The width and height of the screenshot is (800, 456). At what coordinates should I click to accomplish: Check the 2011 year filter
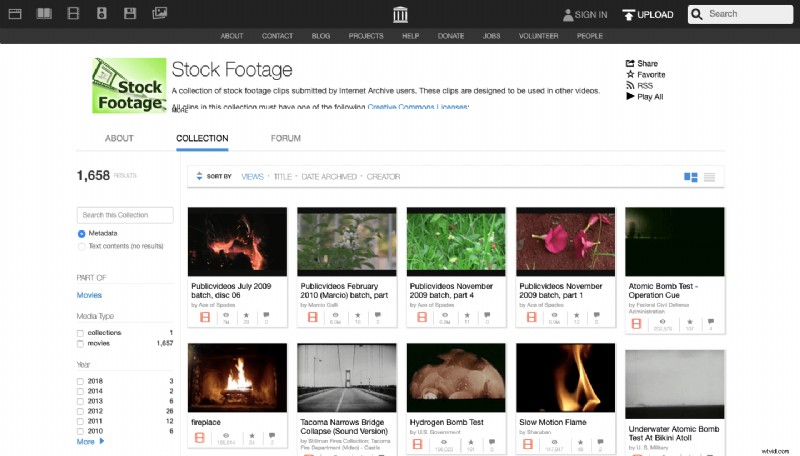coord(80,421)
